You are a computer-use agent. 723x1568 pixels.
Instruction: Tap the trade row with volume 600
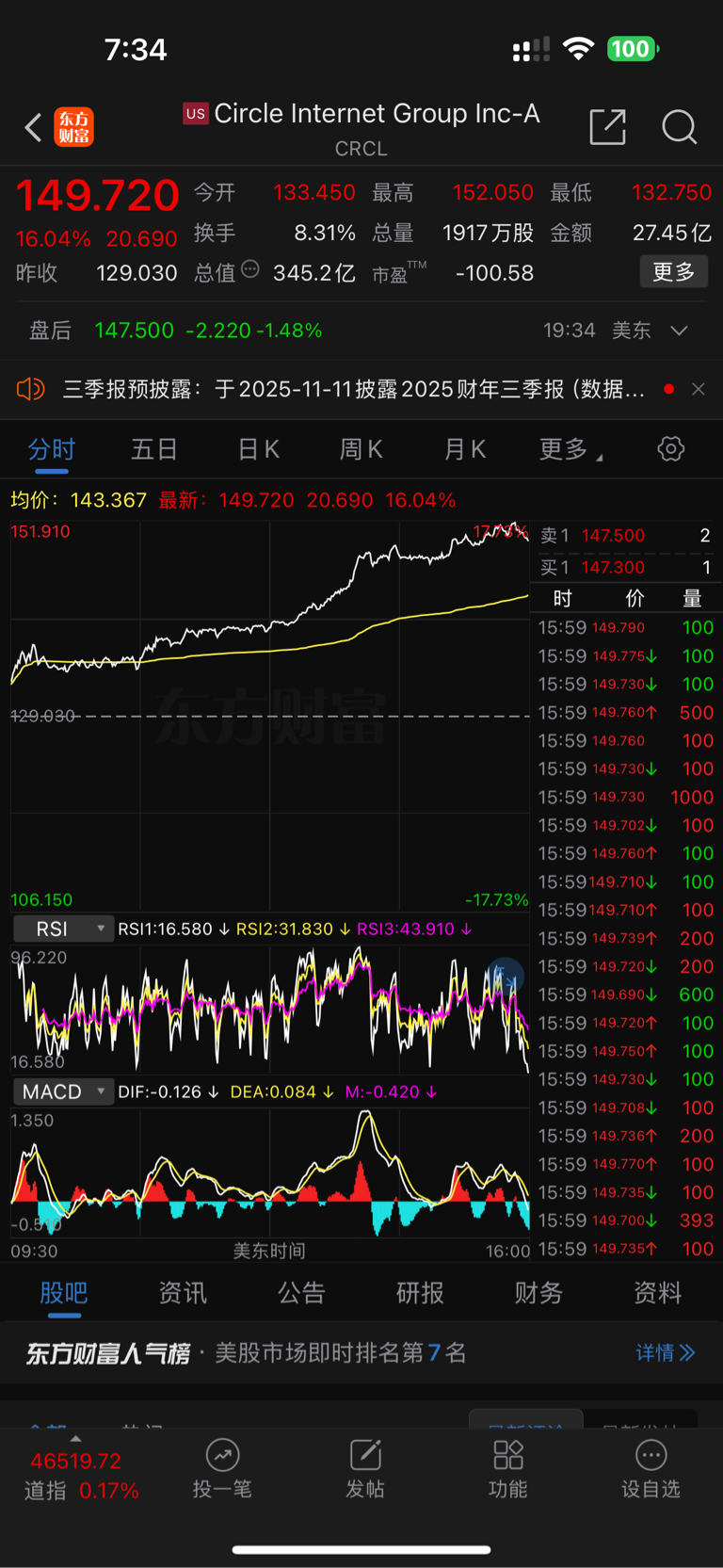point(625,994)
